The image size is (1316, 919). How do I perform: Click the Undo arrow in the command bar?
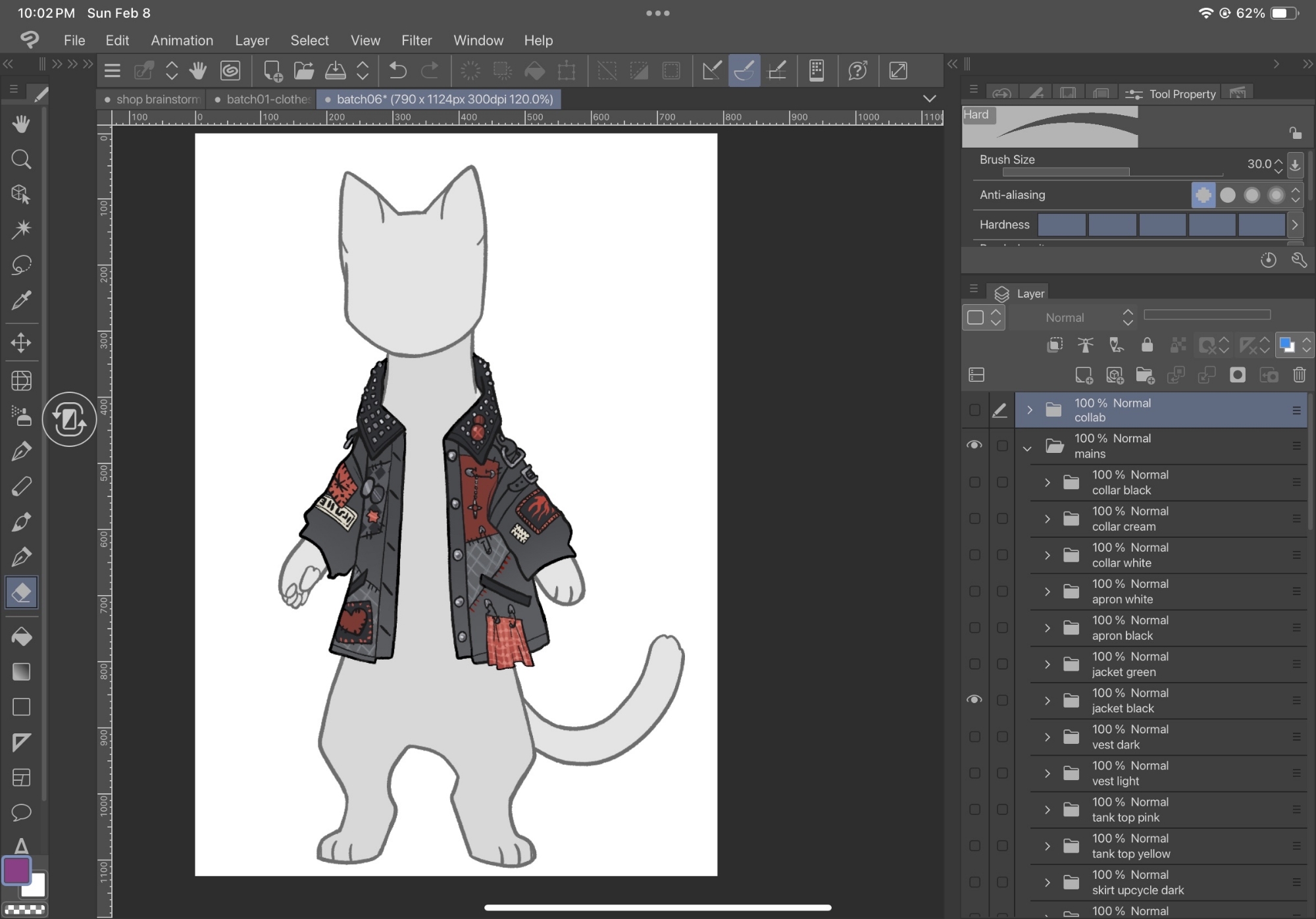[x=397, y=70]
